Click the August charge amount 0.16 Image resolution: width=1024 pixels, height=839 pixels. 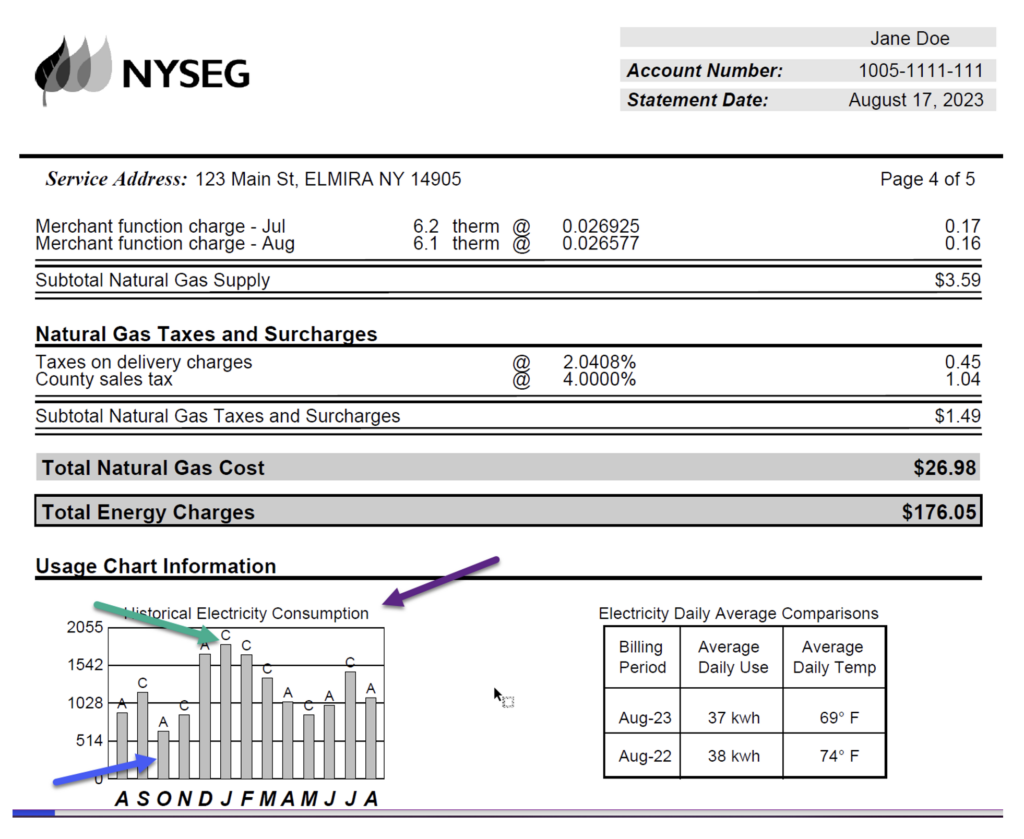tap(962, 244)
